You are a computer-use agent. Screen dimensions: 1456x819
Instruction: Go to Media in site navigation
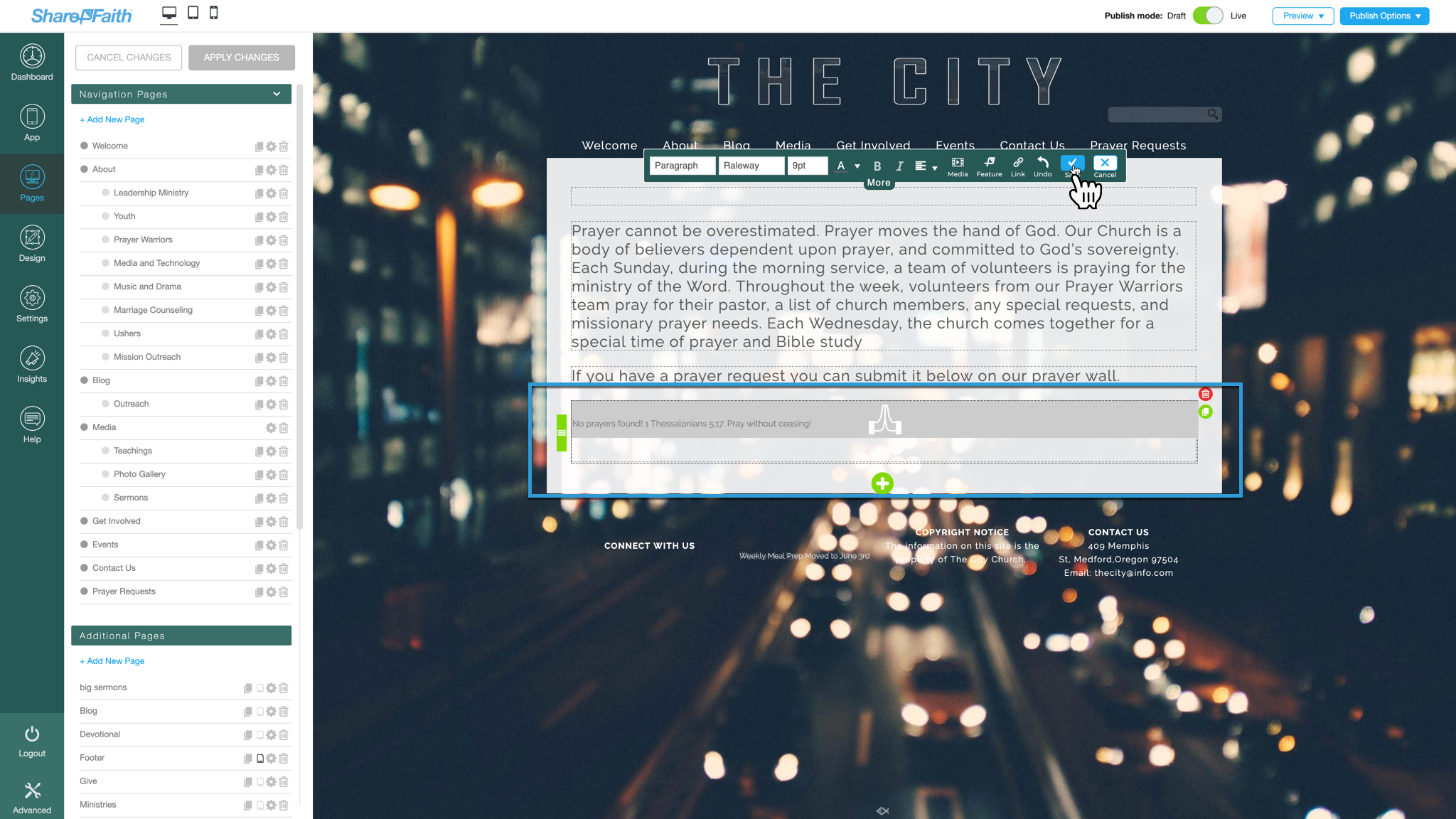point(793,146)
